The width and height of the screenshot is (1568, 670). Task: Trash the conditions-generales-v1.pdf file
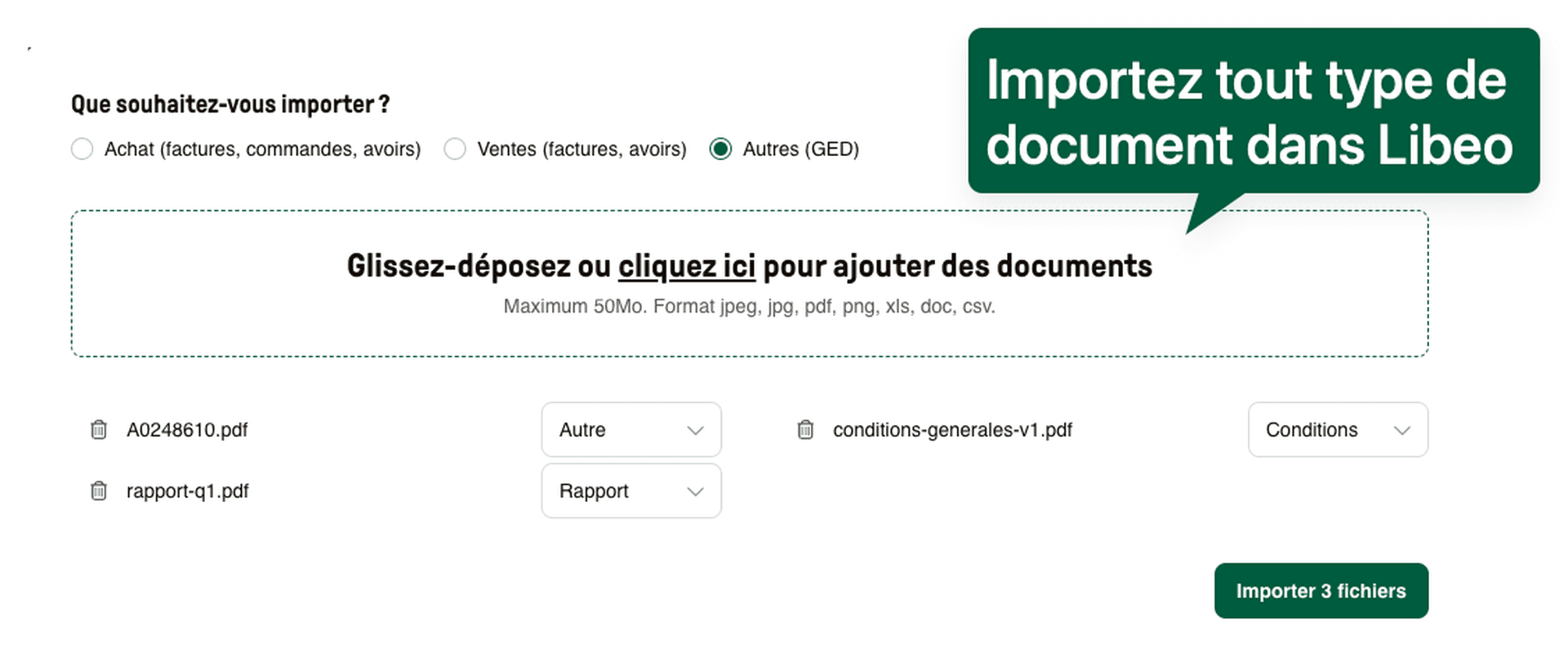[805, 429]
